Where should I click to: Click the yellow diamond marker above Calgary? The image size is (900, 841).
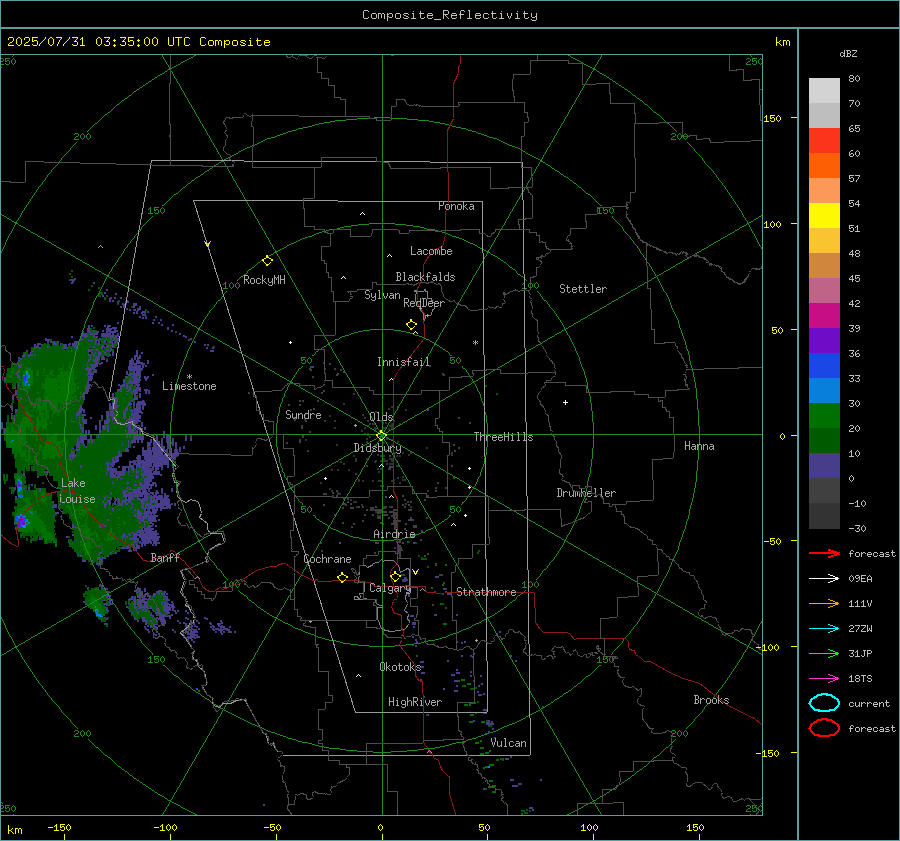tap(395, 576)
